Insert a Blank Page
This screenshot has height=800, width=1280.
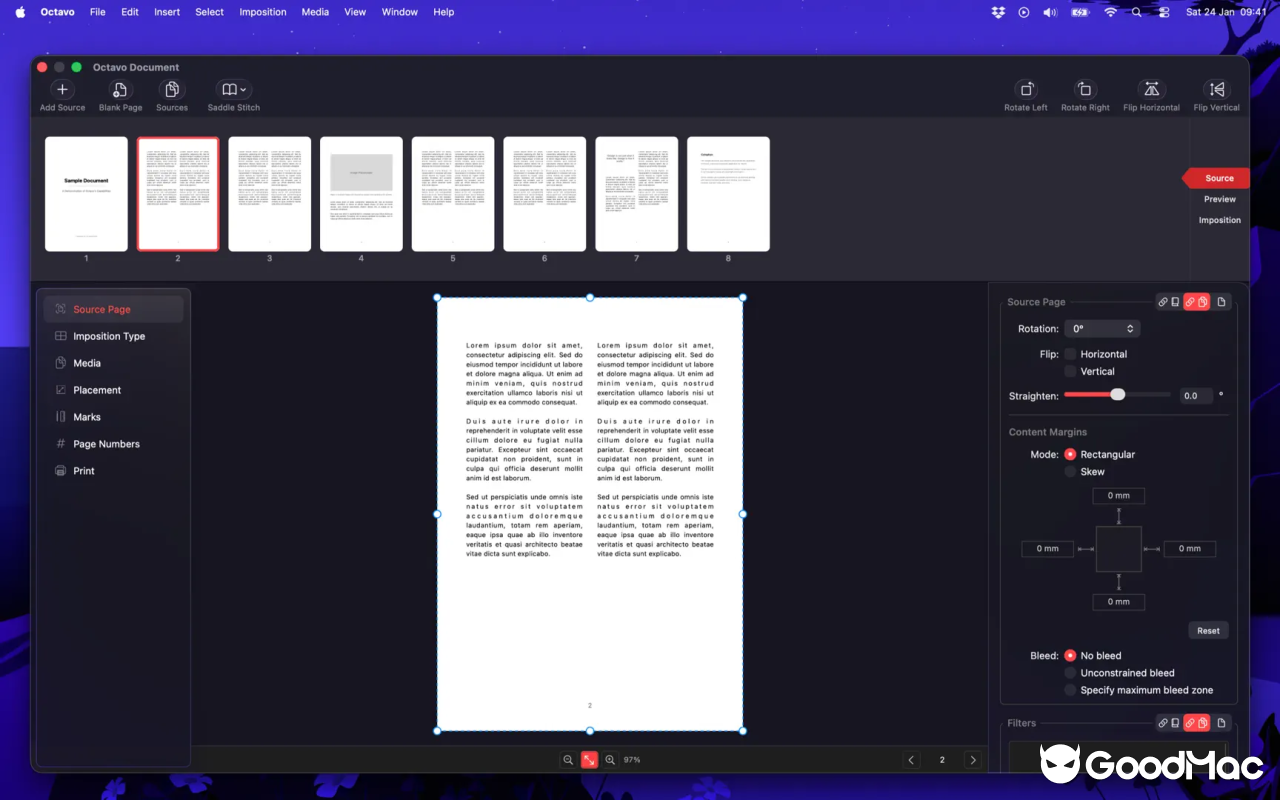(120, 95)
